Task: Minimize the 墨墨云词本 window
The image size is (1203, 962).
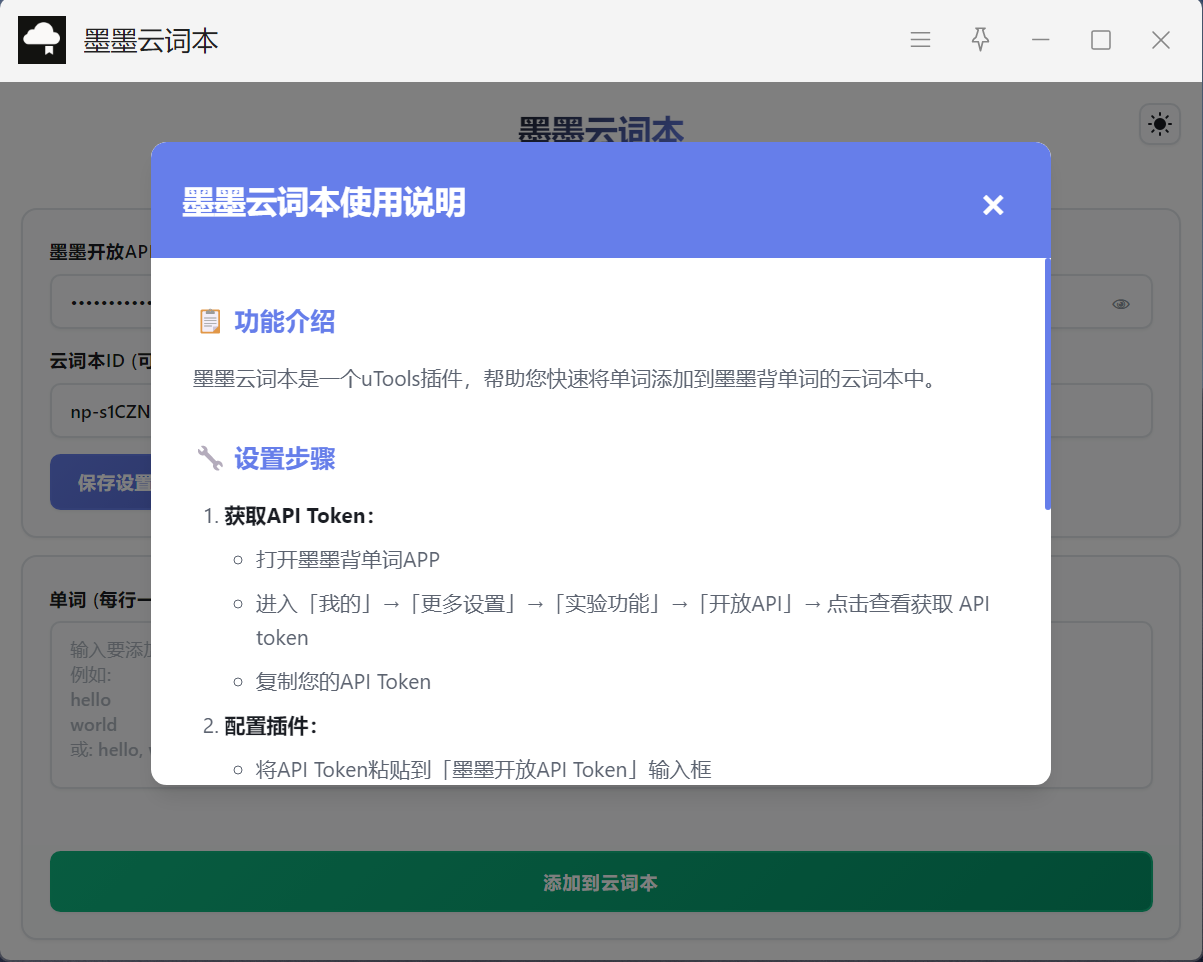Action: click(1041, 40)
